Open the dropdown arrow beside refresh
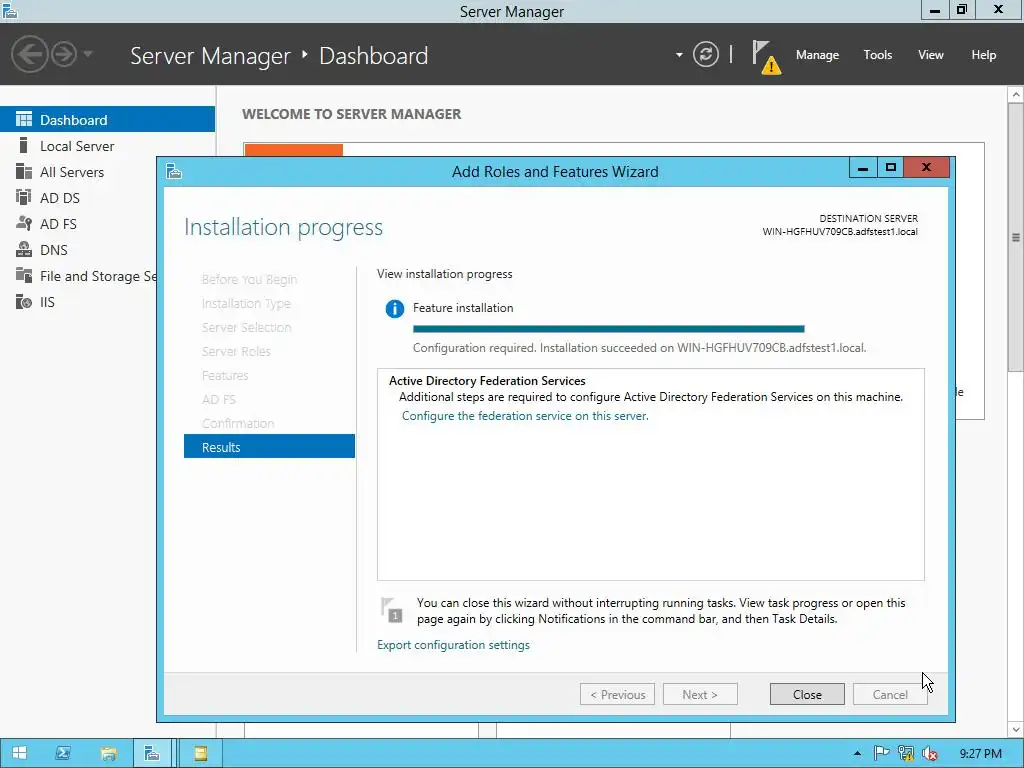Screen dimensions: 1024x768 [x=679, y=55]
